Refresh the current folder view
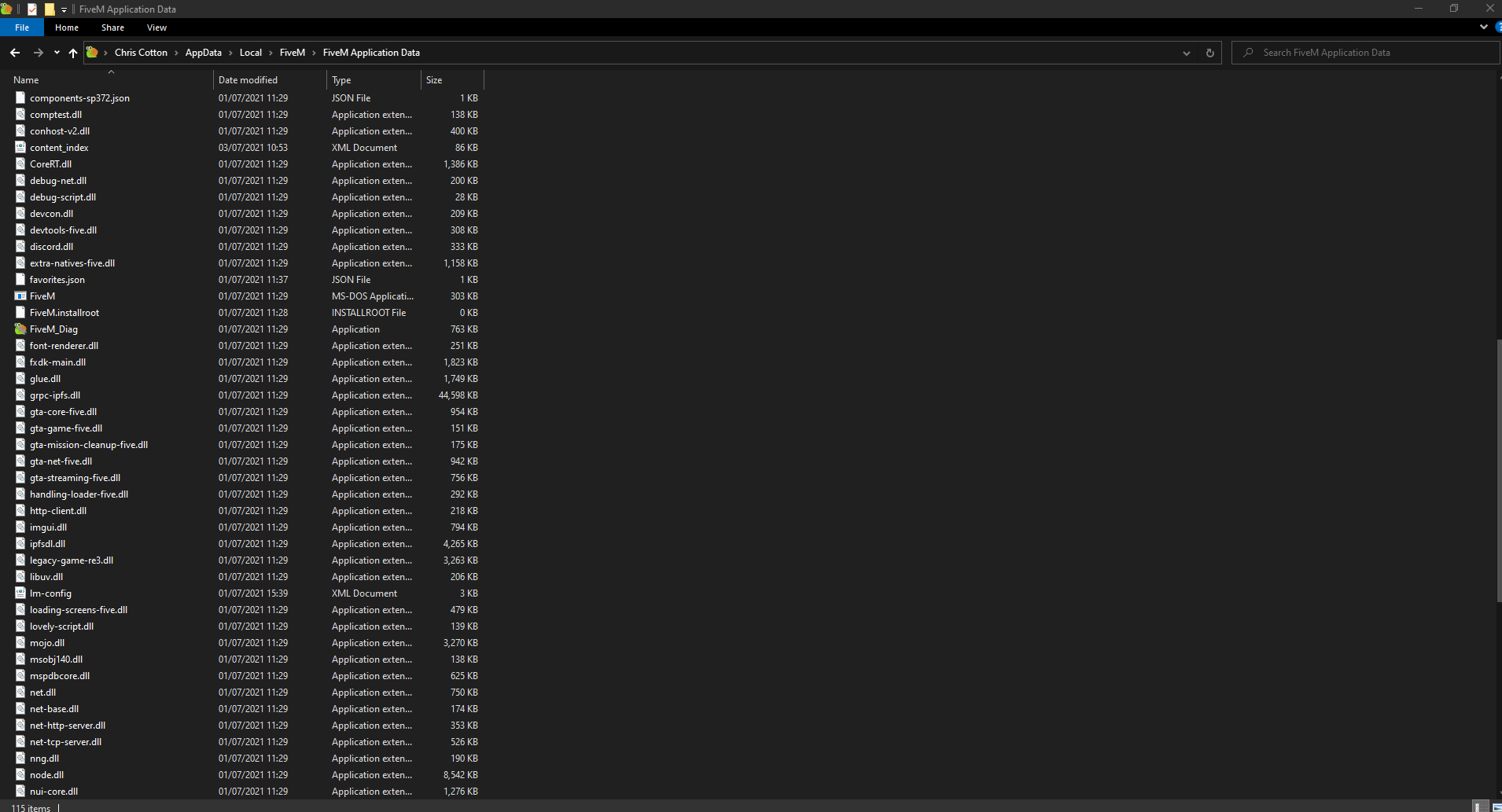Viewport: 1502px width, 812px height. 1209,53
